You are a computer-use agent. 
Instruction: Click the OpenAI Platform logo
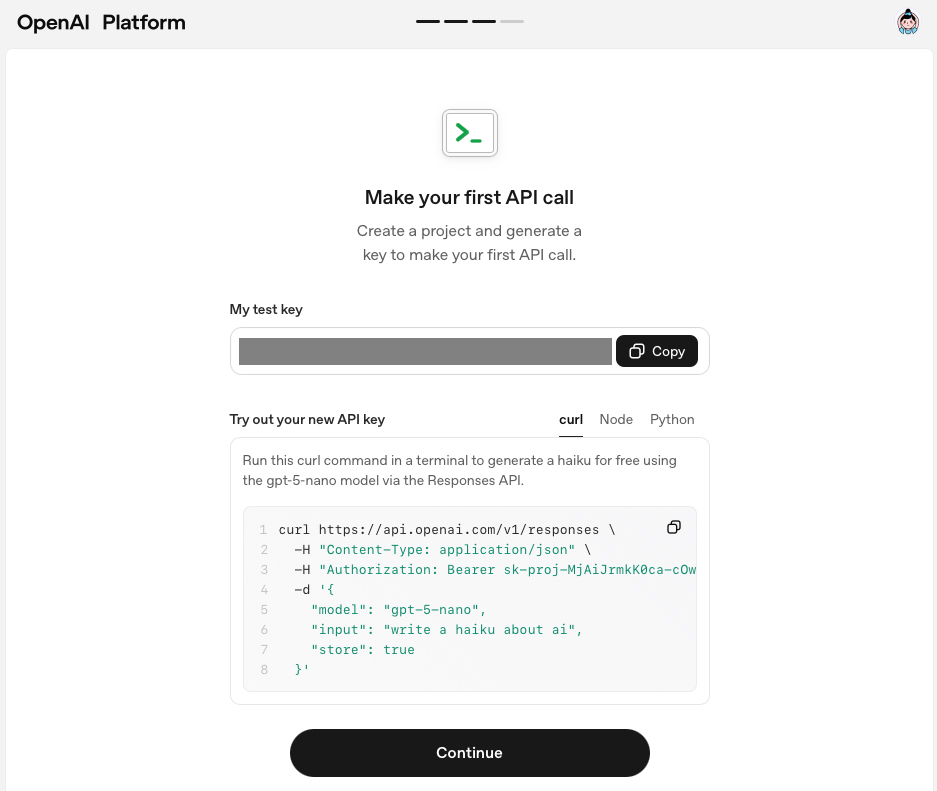pos(101,23)
